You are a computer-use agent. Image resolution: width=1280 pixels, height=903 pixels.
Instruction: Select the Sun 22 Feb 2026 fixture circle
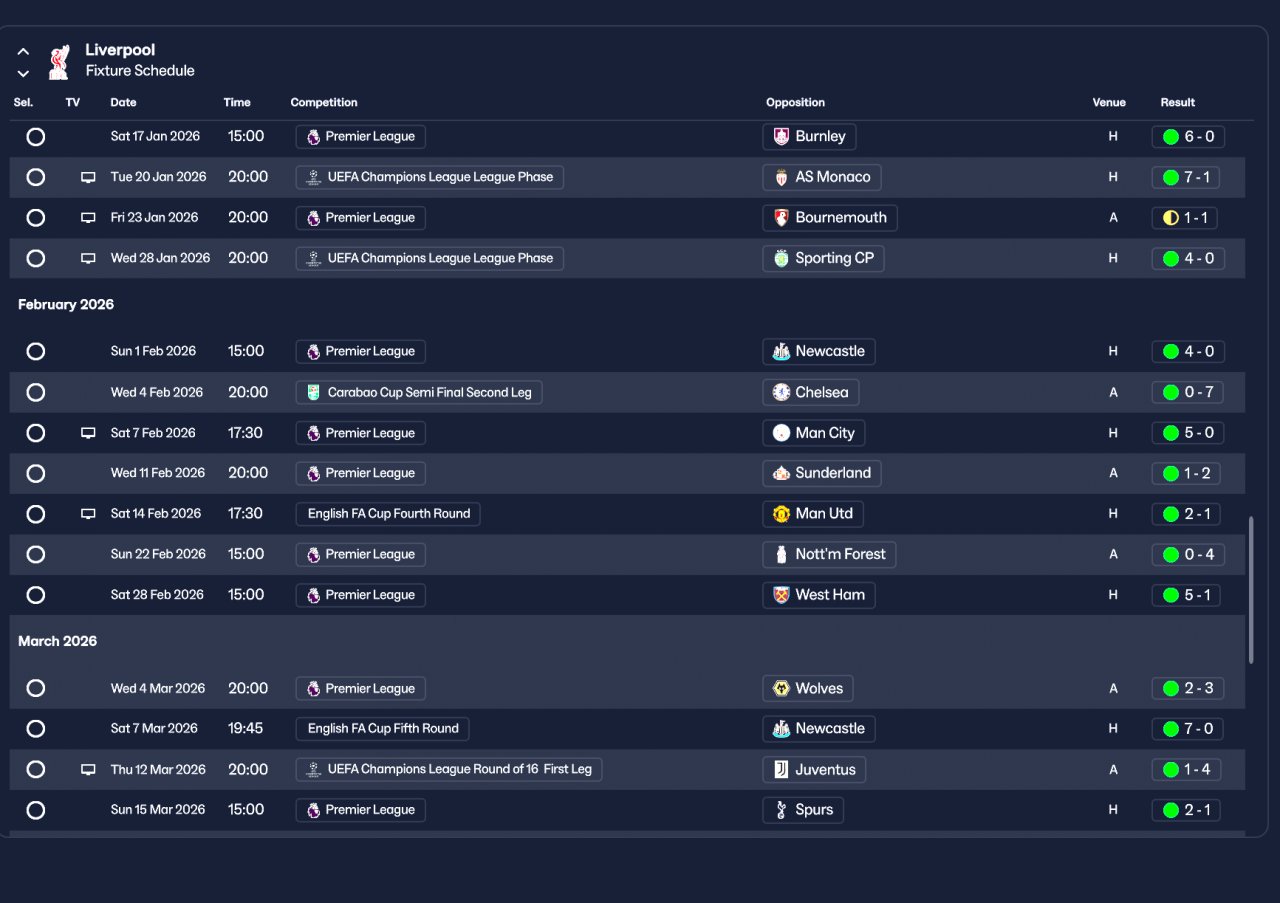tap(36, 554)
